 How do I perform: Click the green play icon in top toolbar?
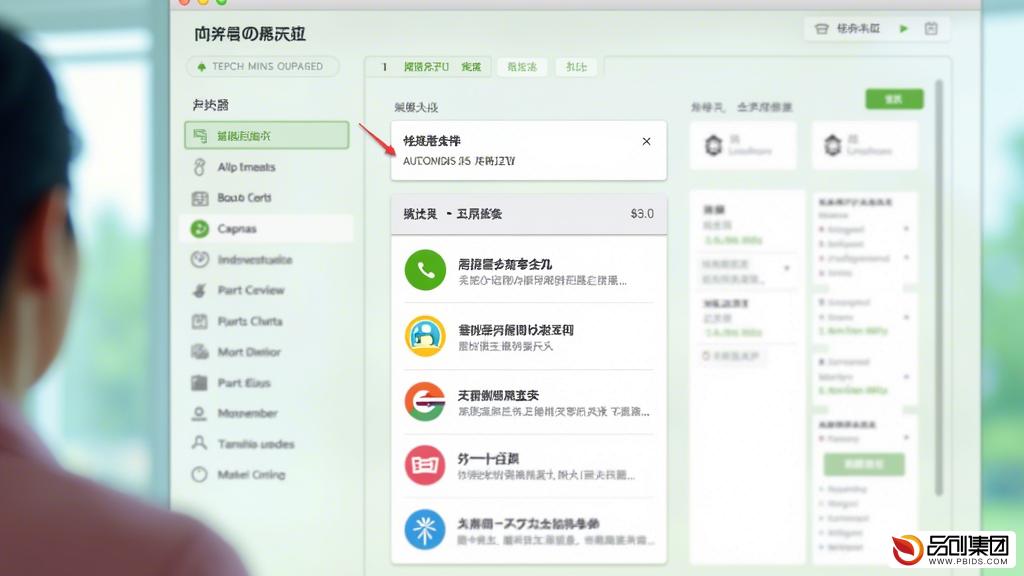[904, 29]
